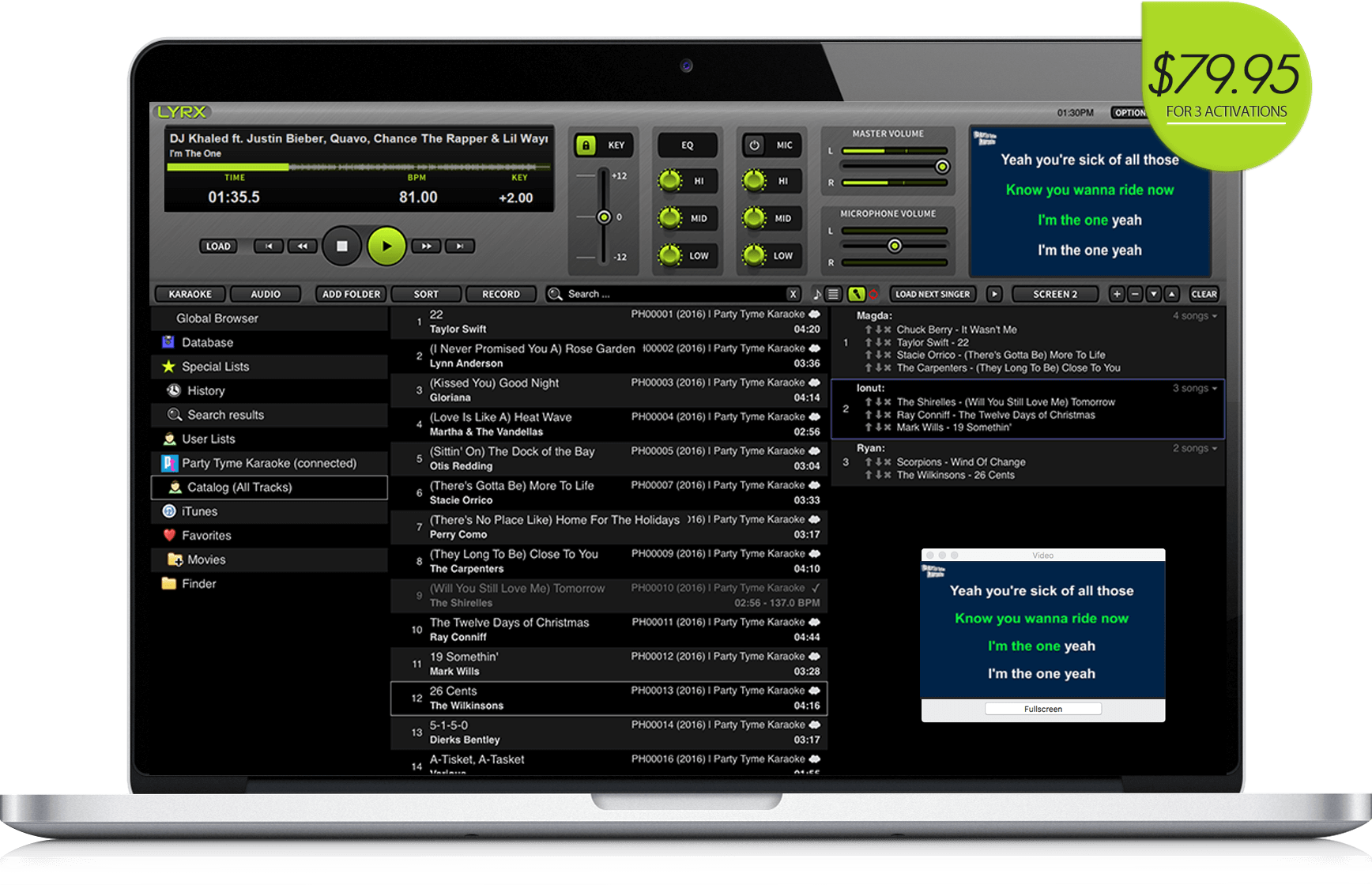Select the iTunes library item
This screenshot has height=885, width=1372.
click(x=269, y=511)
